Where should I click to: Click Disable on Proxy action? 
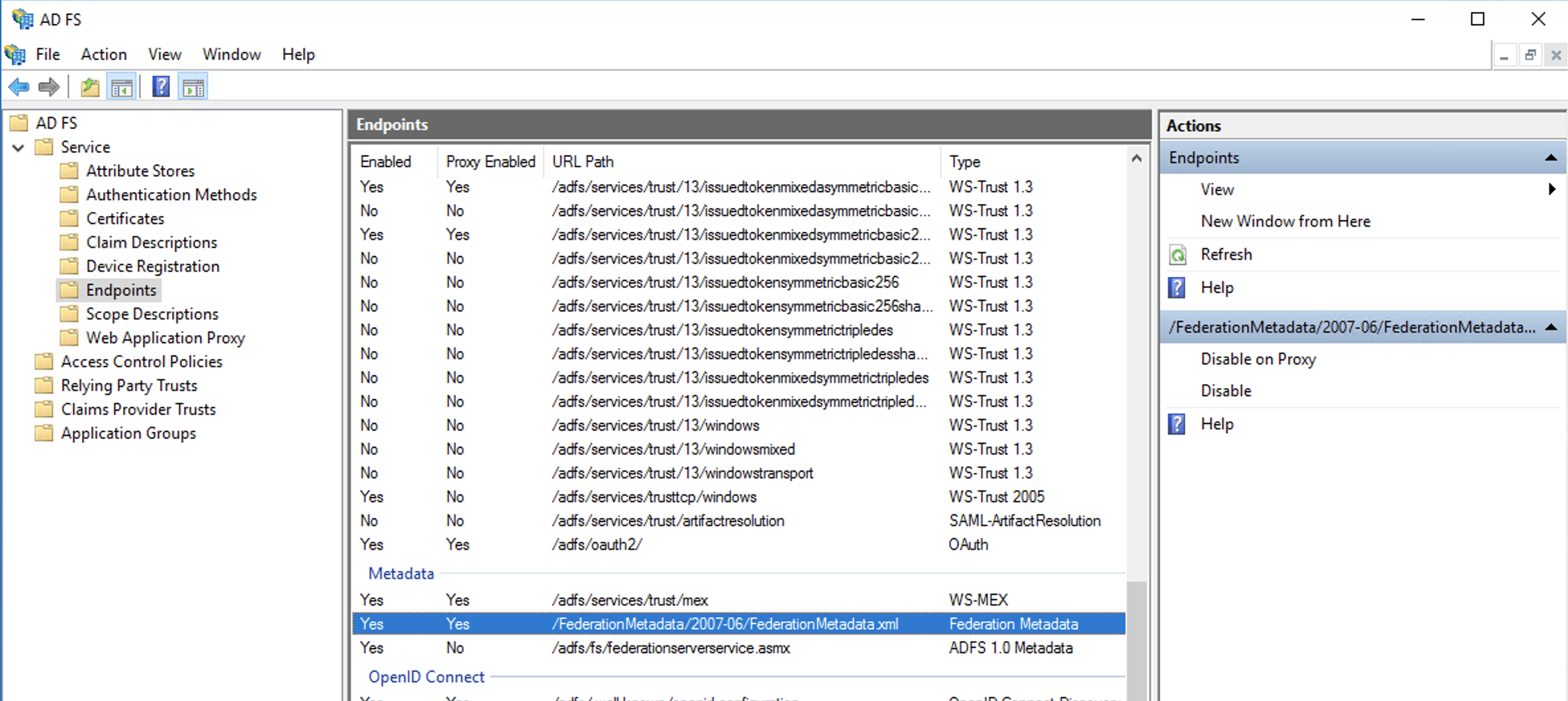click(x=1257, y=359)
